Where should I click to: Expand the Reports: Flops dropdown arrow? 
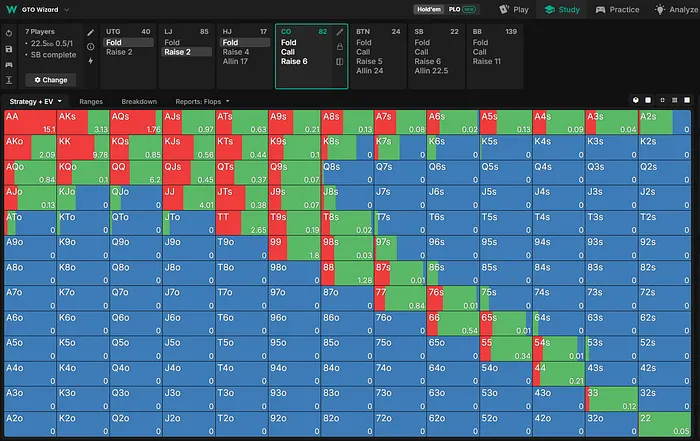click(228, 102)
